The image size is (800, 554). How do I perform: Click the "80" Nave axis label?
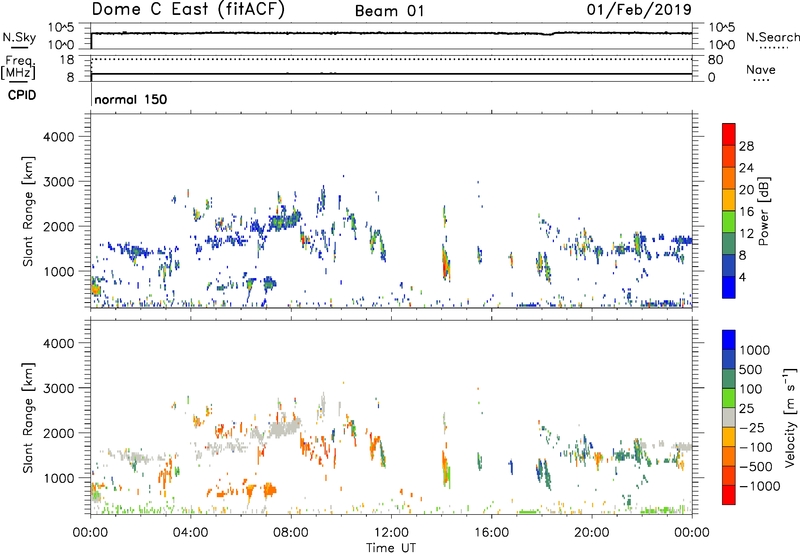(x=715, y=60)
